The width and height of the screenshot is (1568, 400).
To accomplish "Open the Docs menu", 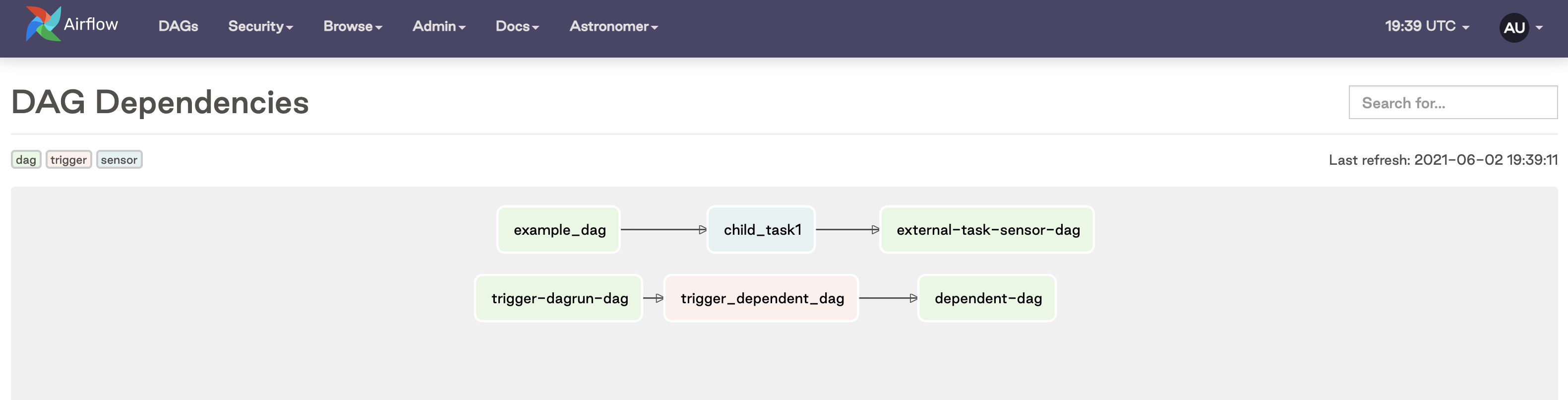I will tap(516, 26).
